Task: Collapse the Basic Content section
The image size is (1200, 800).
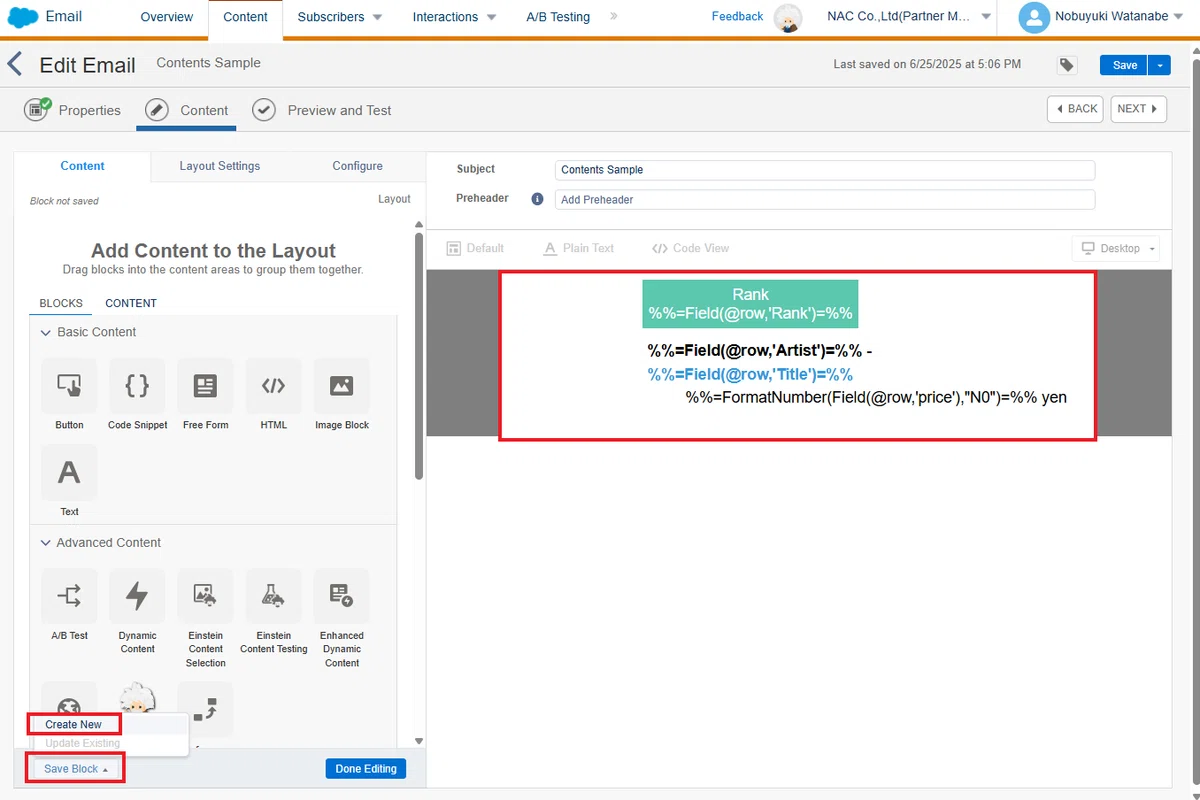Action: click(x=45, y=332)
